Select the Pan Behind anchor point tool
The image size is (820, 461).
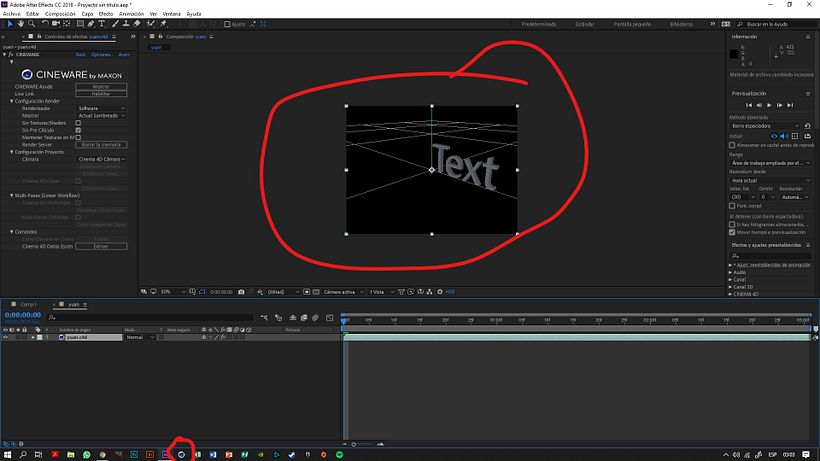[67, 24]
